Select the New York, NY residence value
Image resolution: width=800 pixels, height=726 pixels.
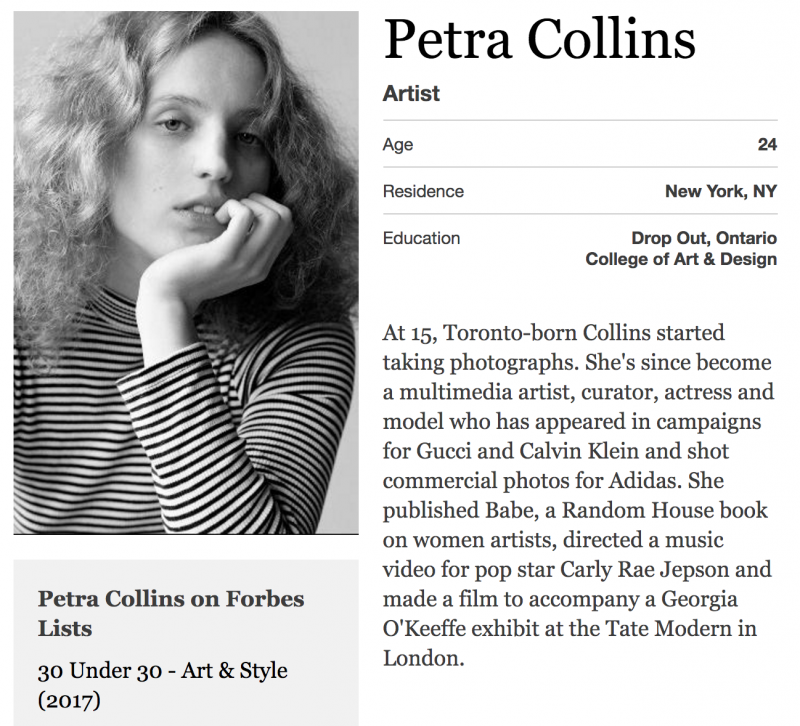pos(721,191)
